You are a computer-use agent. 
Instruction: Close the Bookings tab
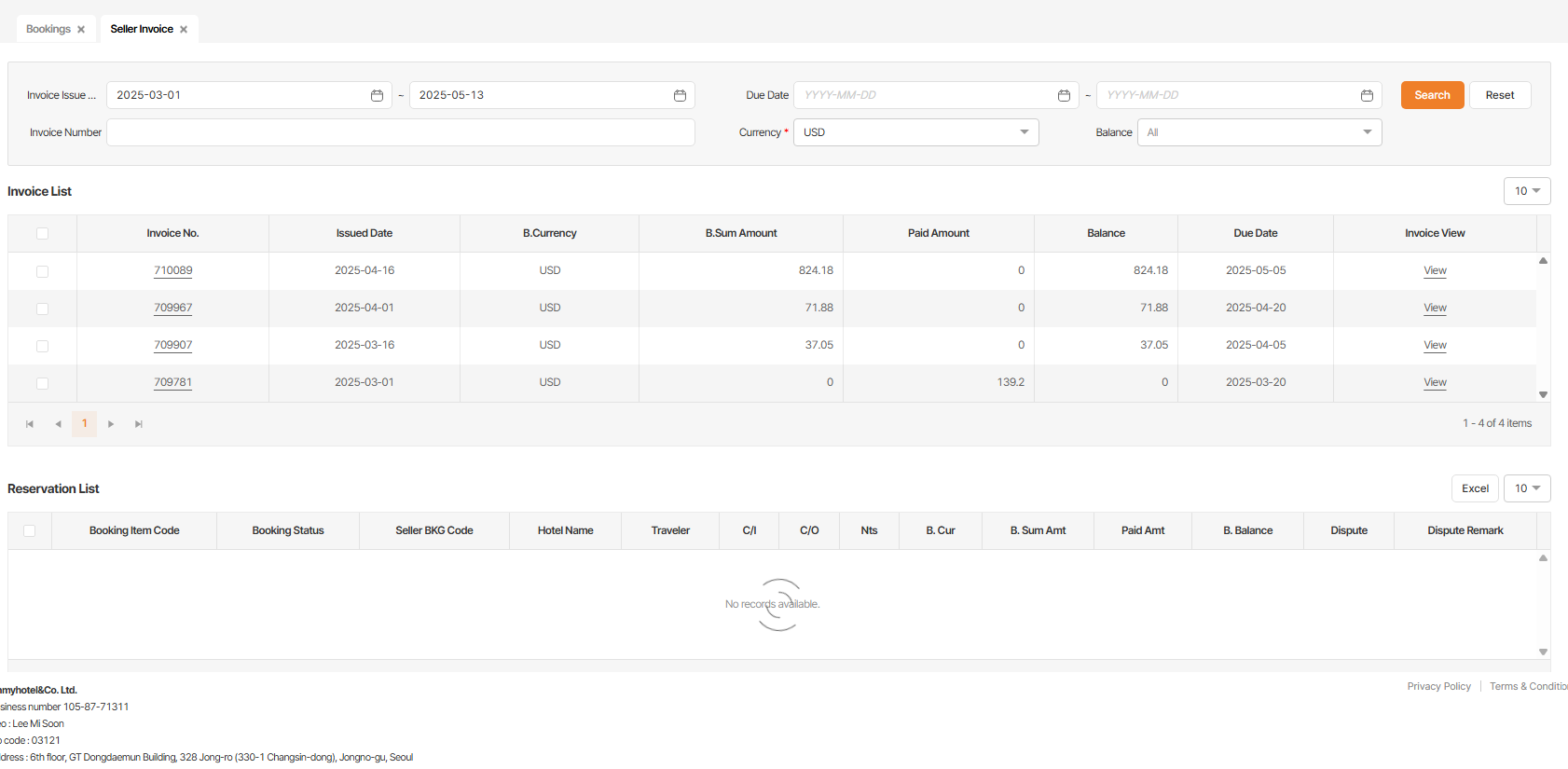click(81, 30)
